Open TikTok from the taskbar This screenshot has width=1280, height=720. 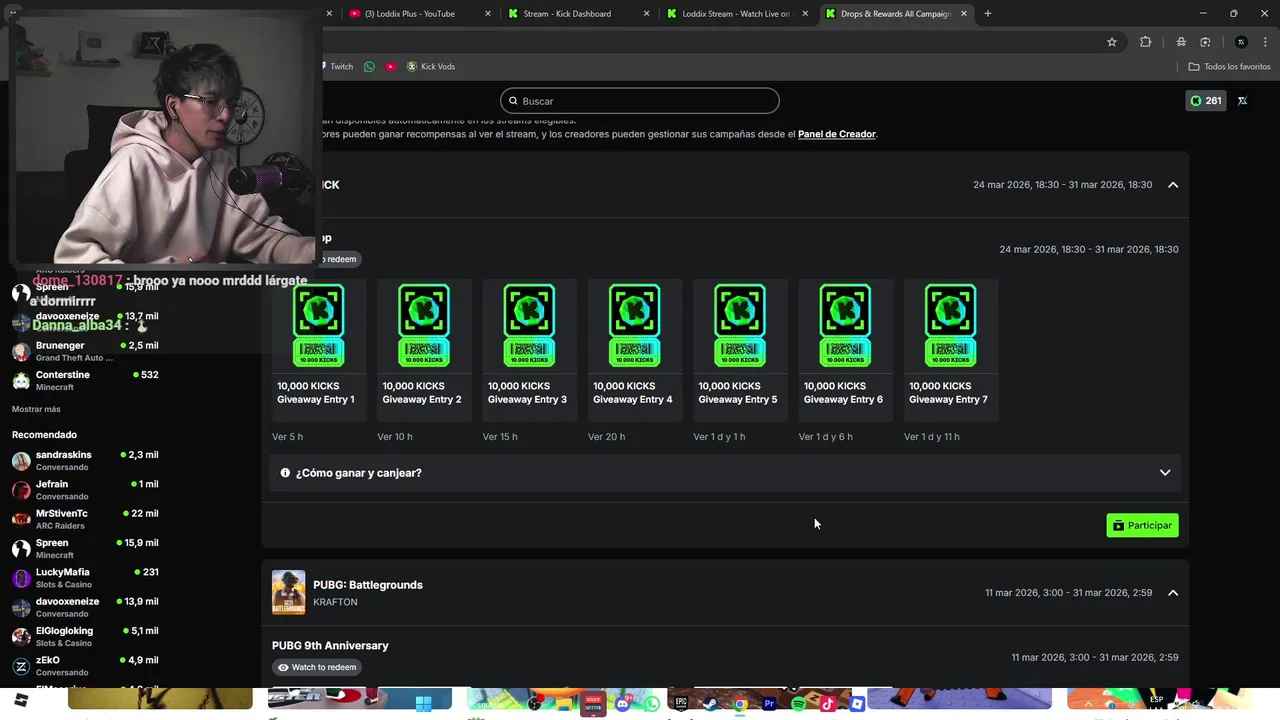pyautogui.click(x=827, y=704)
